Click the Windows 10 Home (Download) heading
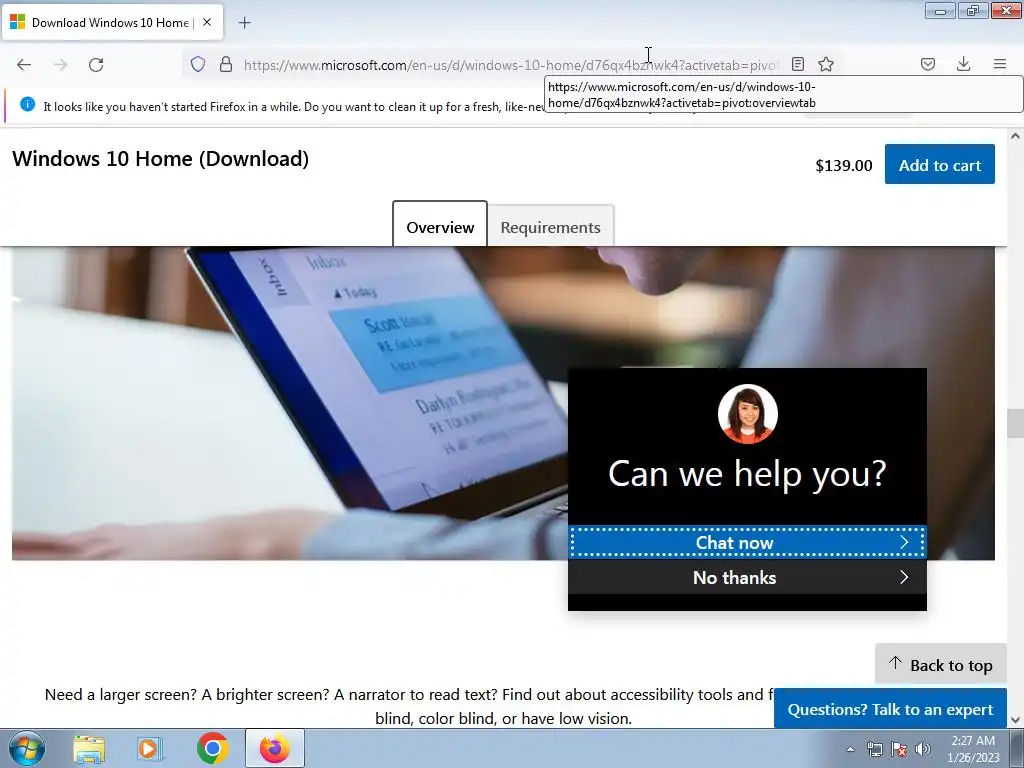1024x768 pixels. tap(161, 159)
